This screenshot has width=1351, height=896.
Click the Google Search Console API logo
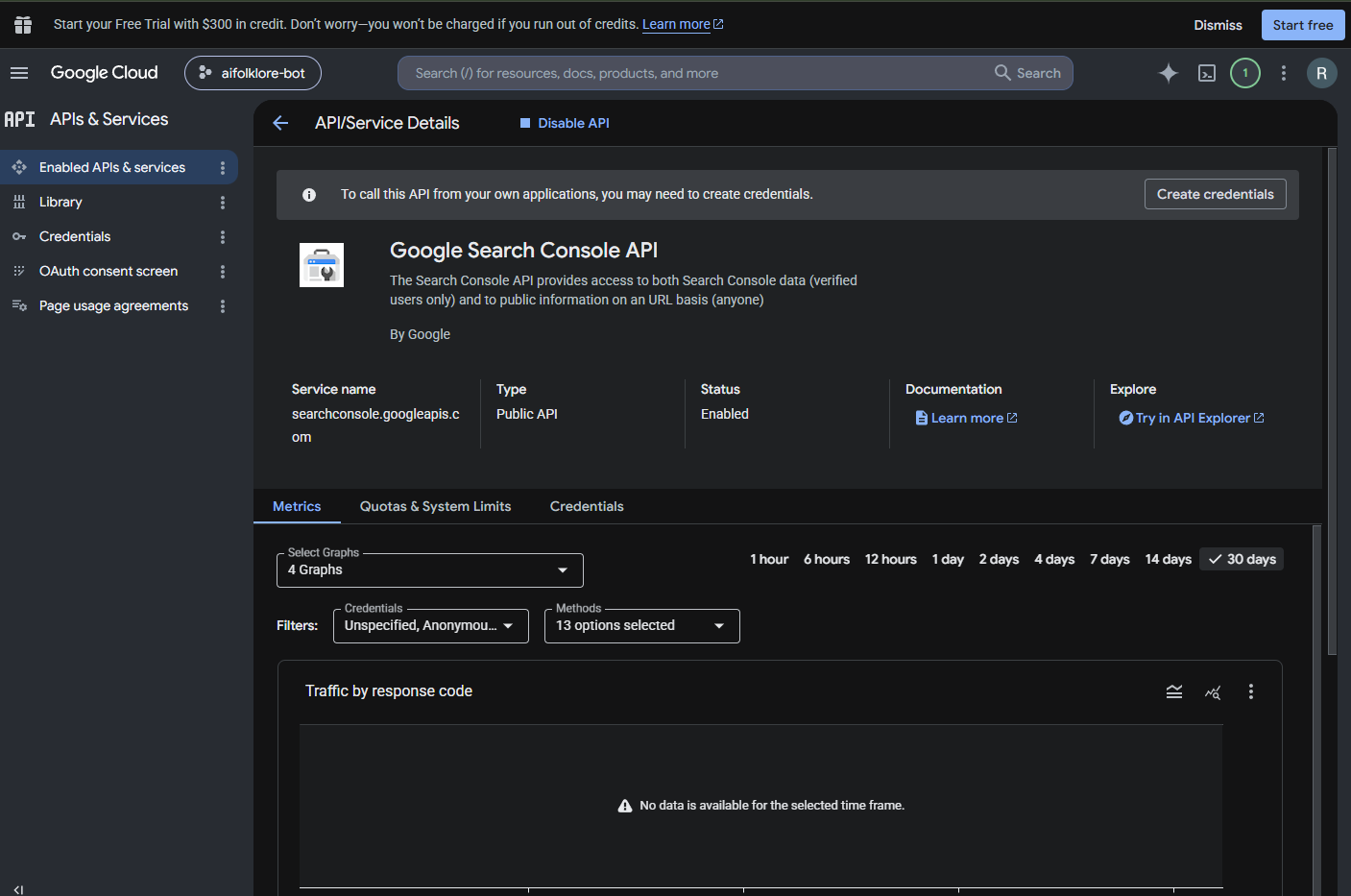322,265
